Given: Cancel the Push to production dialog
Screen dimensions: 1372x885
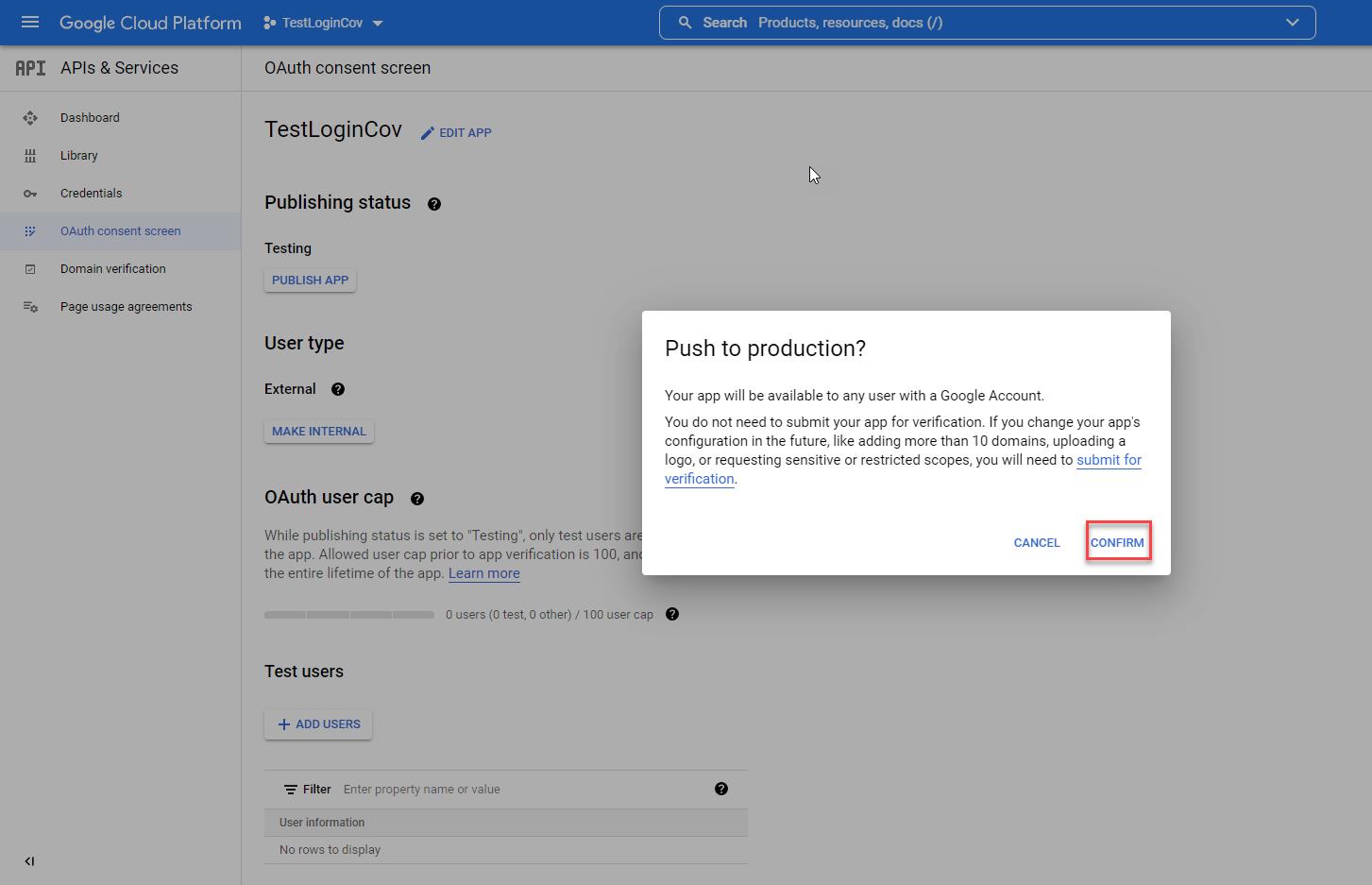Looking at the screenshot, I should 1037,543.
